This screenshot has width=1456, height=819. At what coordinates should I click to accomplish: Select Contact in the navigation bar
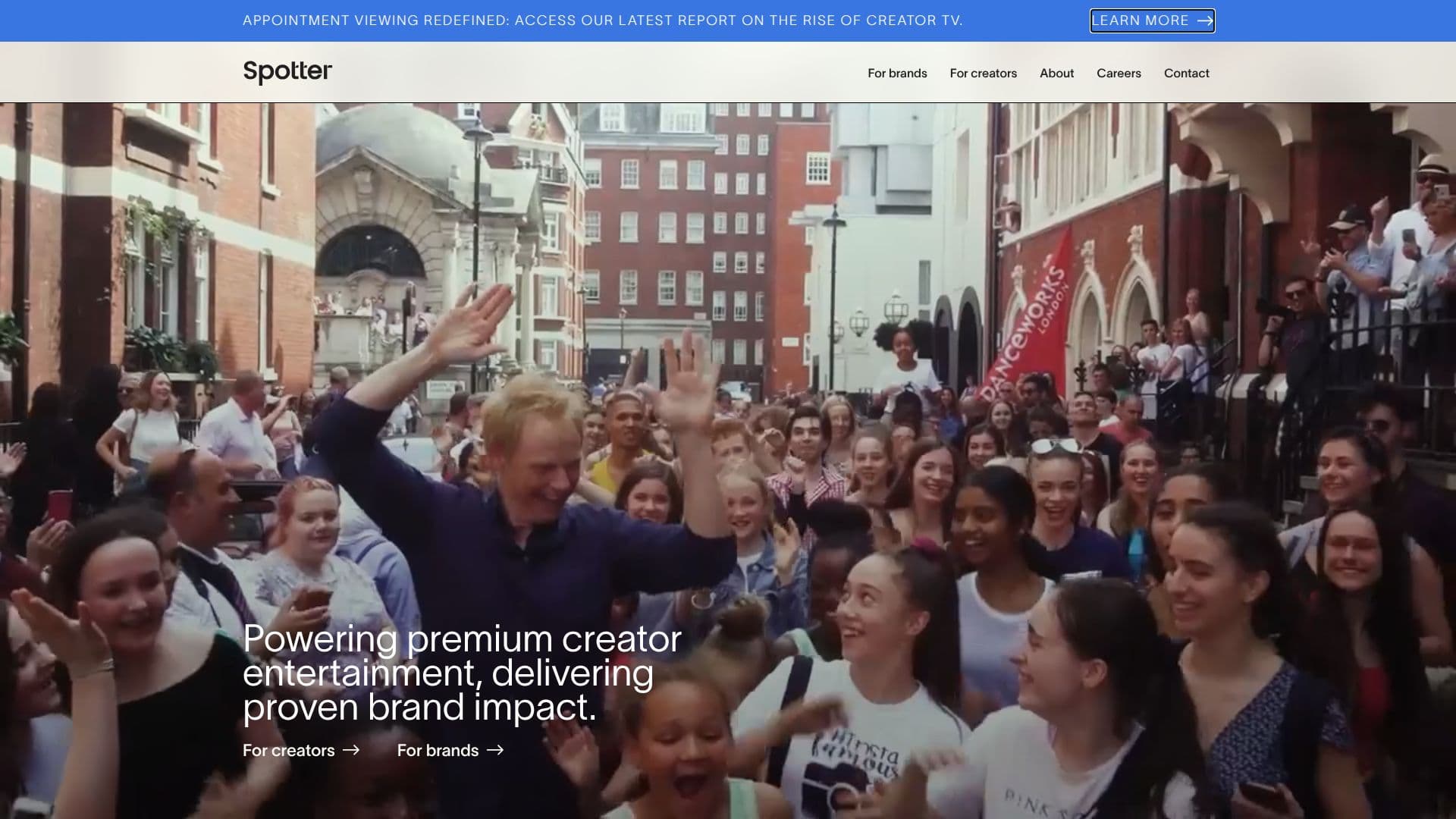[1186, 74]
